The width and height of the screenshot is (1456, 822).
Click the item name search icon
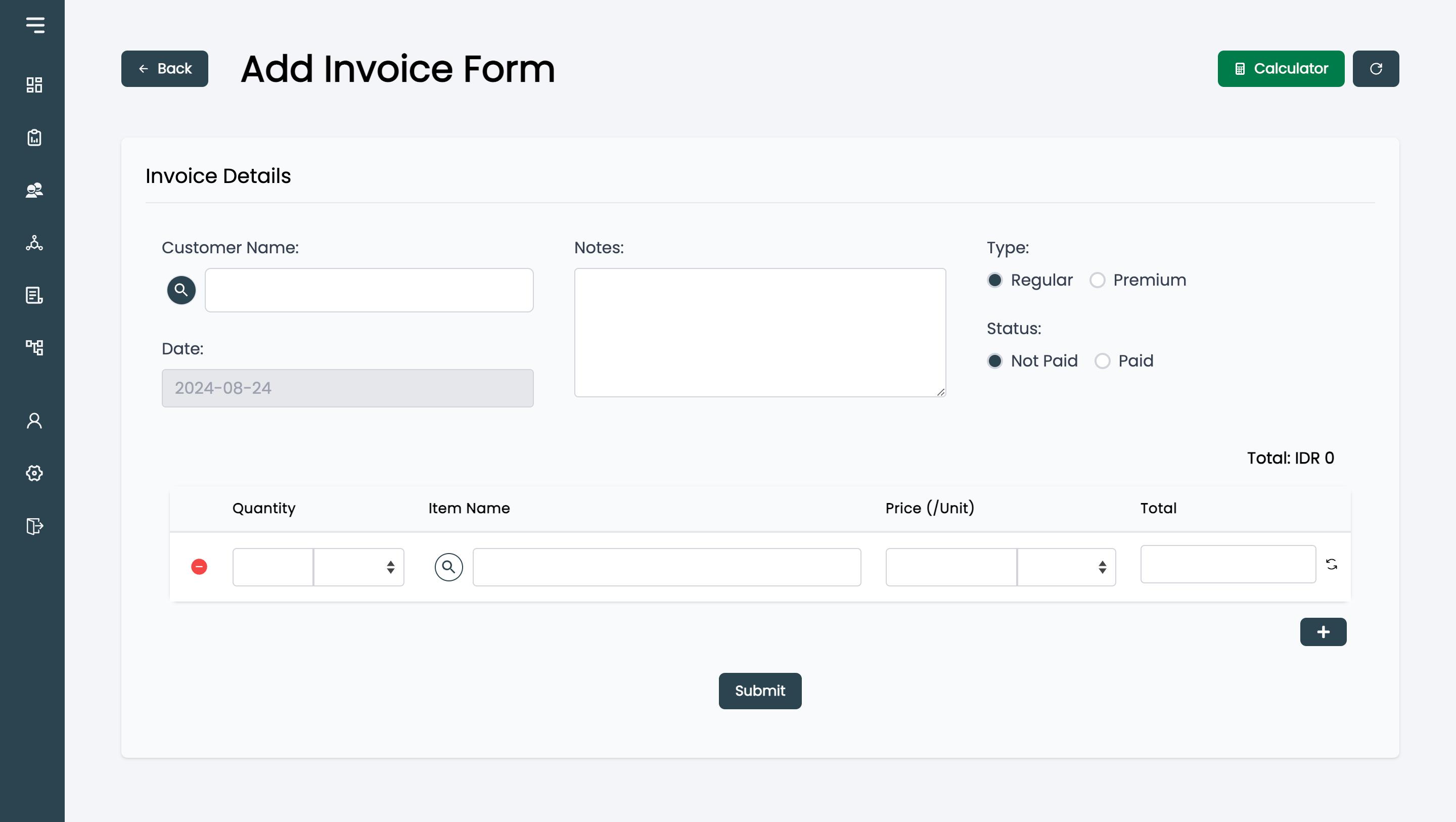pyautogui.click(x=449, y=567)
